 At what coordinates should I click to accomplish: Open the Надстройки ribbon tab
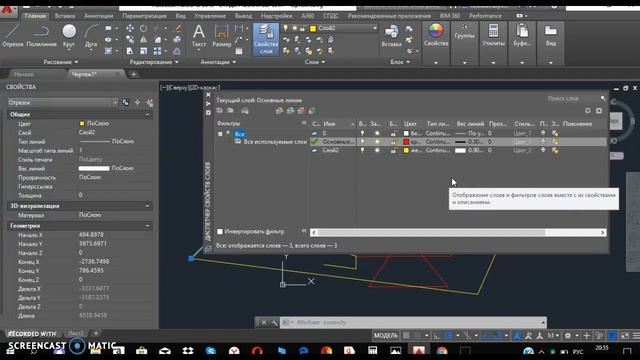(x=276, y=16)
